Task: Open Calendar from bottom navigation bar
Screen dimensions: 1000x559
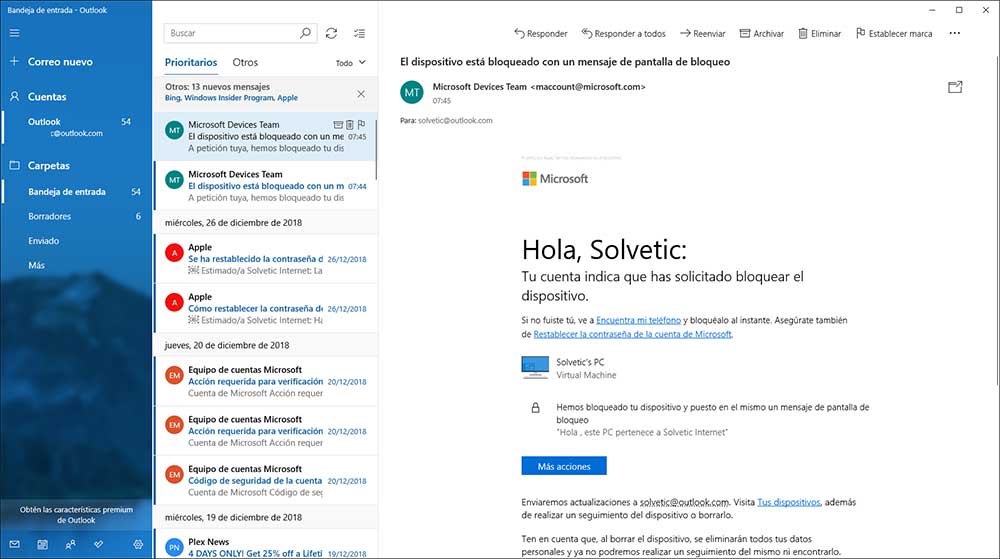Action: [x=42, y=545]
